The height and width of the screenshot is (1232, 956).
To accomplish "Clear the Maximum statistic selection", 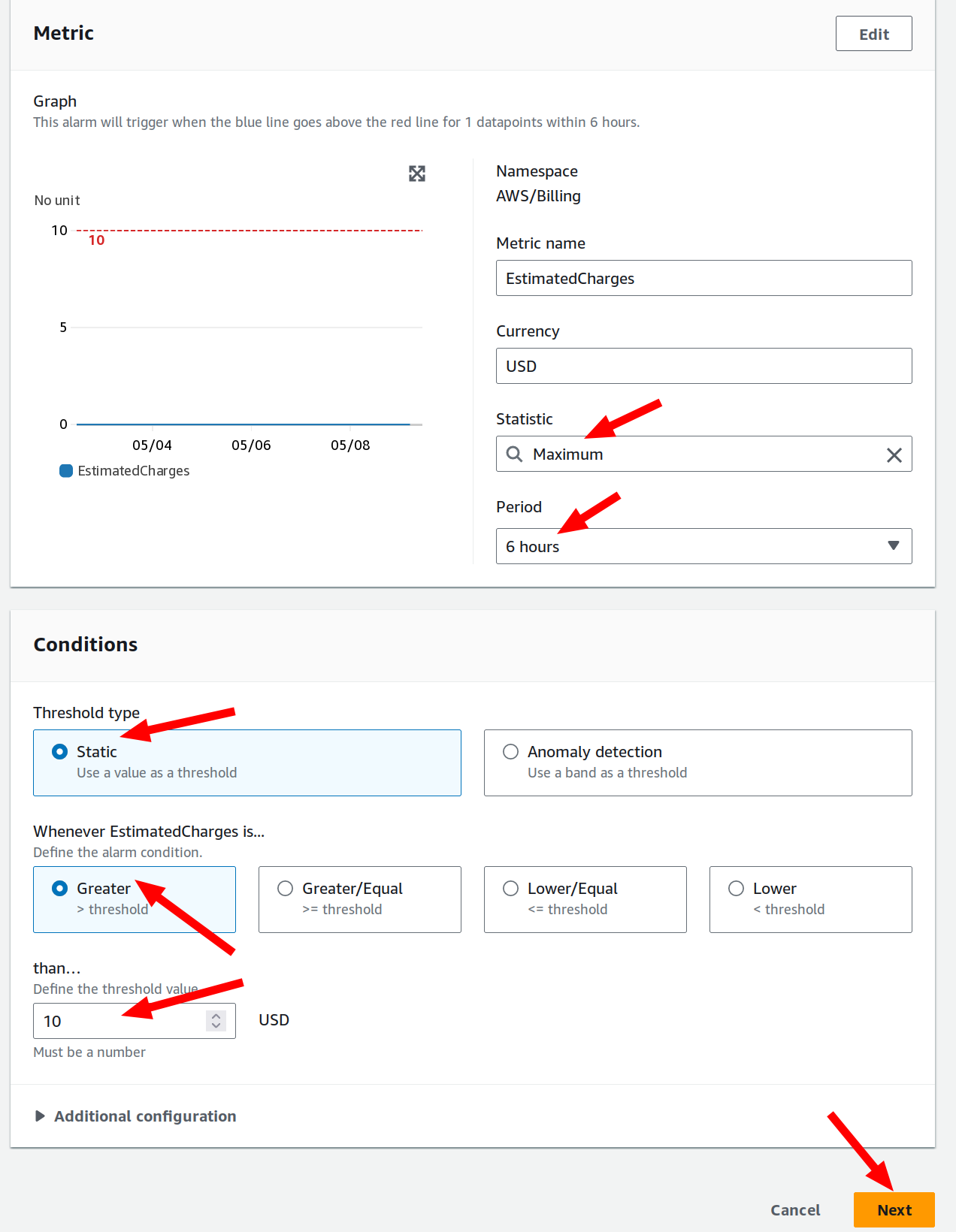I will (894, 454).
